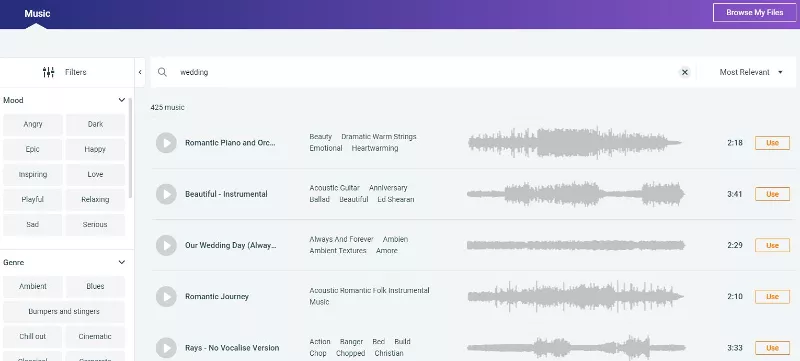
Task: Open the Filters sliders icon
Action: [x=48, y=72]
